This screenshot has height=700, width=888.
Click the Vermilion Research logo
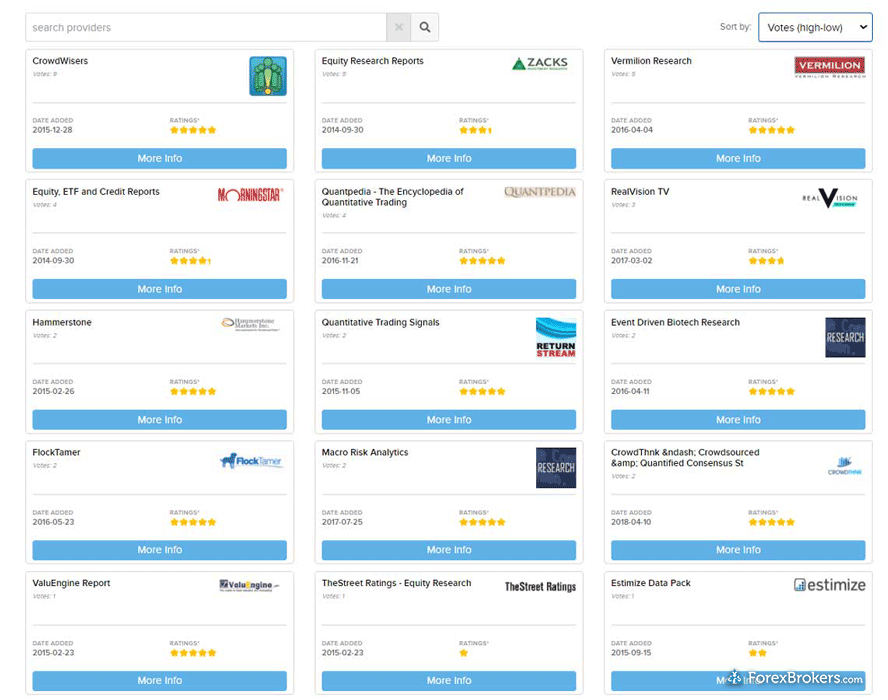(x=829, y=67)
